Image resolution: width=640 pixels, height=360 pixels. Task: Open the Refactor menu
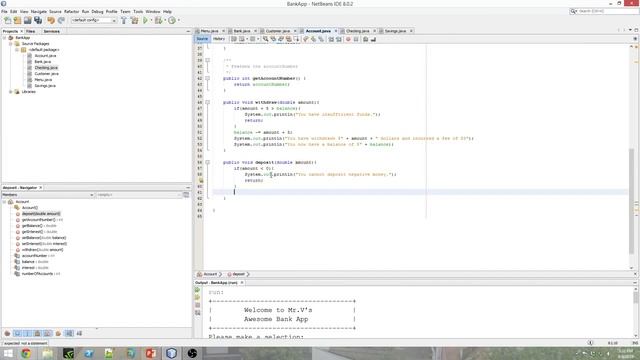click(71, 11)
